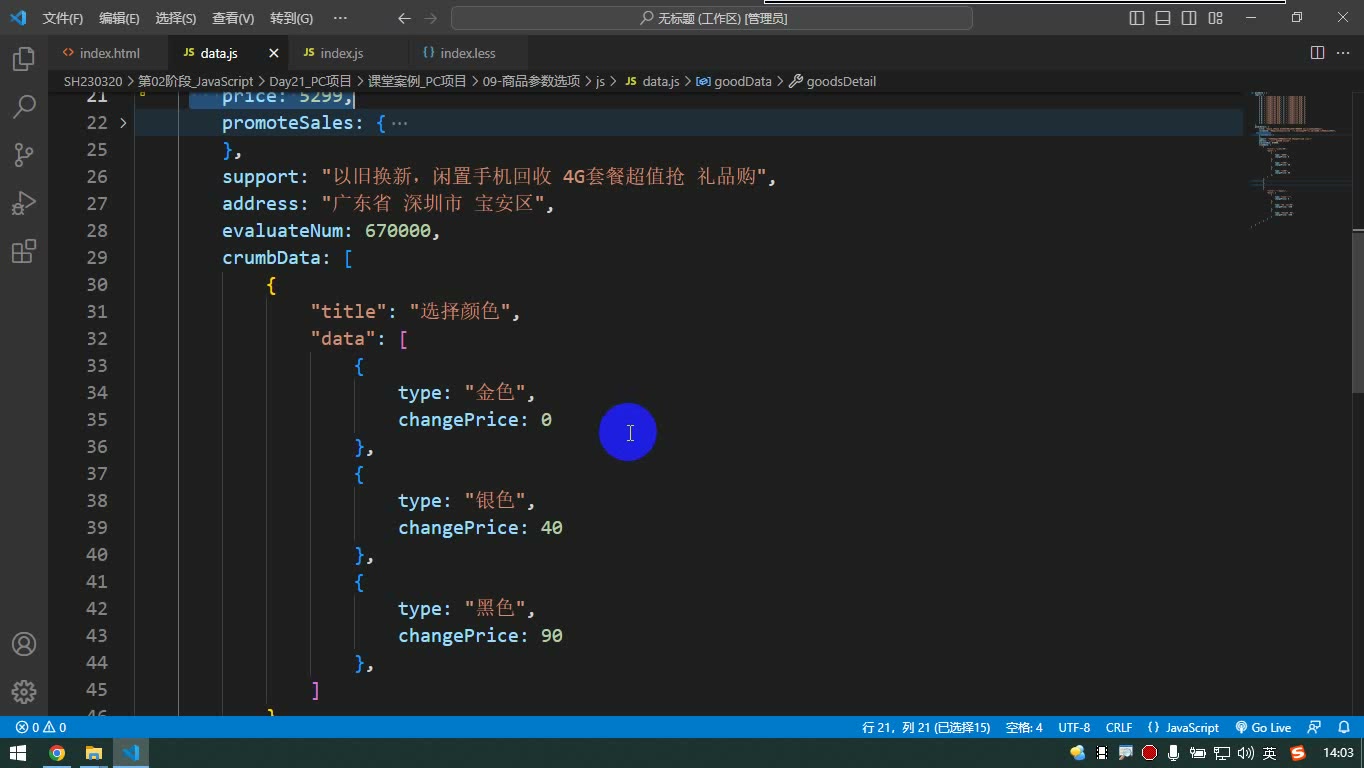Open the overflow menu after 转到(G)
The width and height of the screenshot is (1364, 768).
(x=340, y=18)
